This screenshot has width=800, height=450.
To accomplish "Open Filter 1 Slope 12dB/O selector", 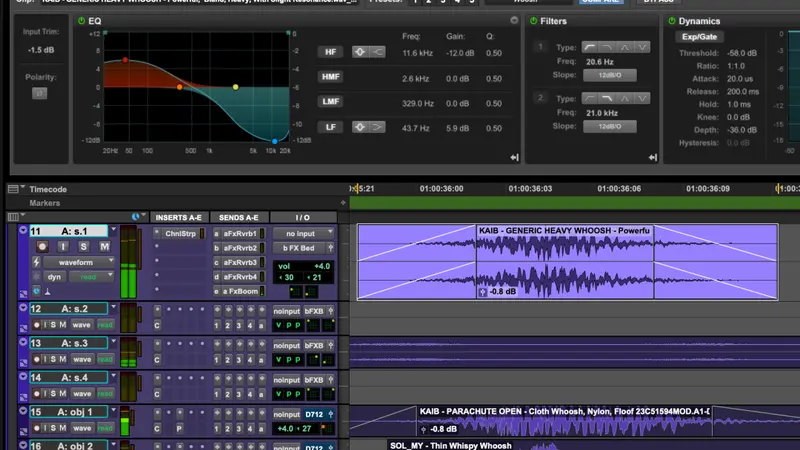I will [610, 75].
